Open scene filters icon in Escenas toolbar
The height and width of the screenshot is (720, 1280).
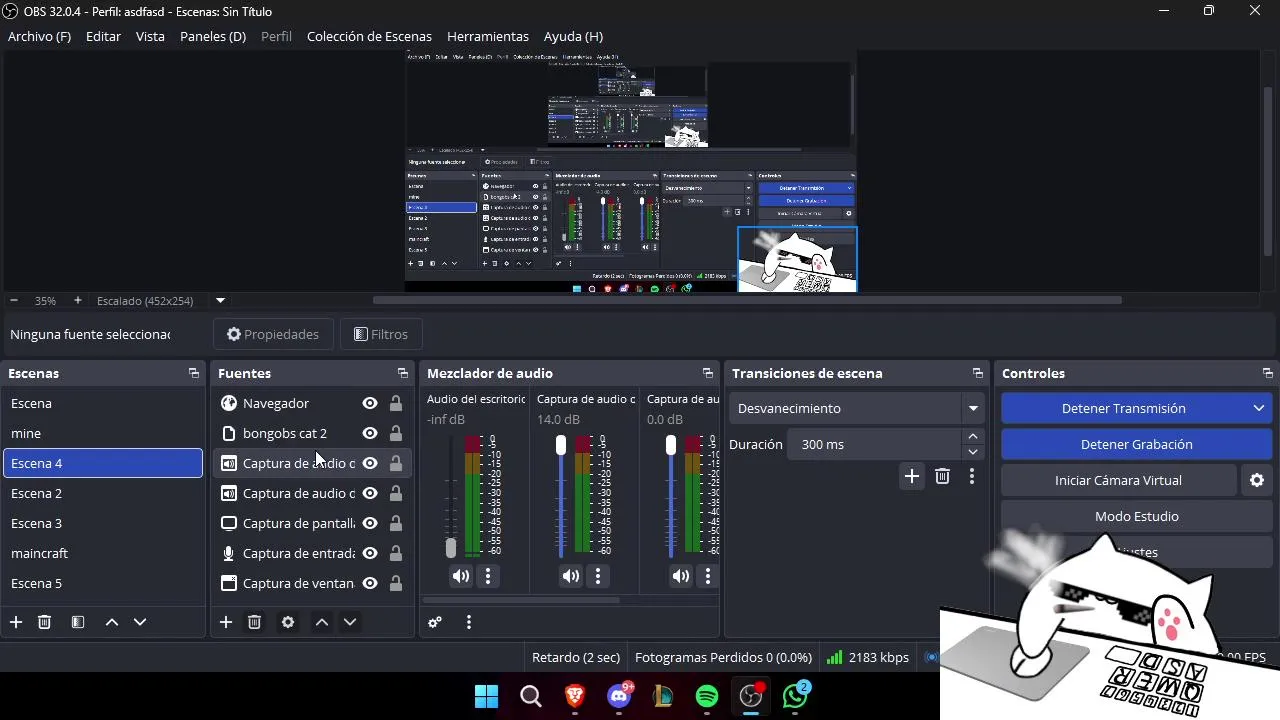tap(78, 622)
